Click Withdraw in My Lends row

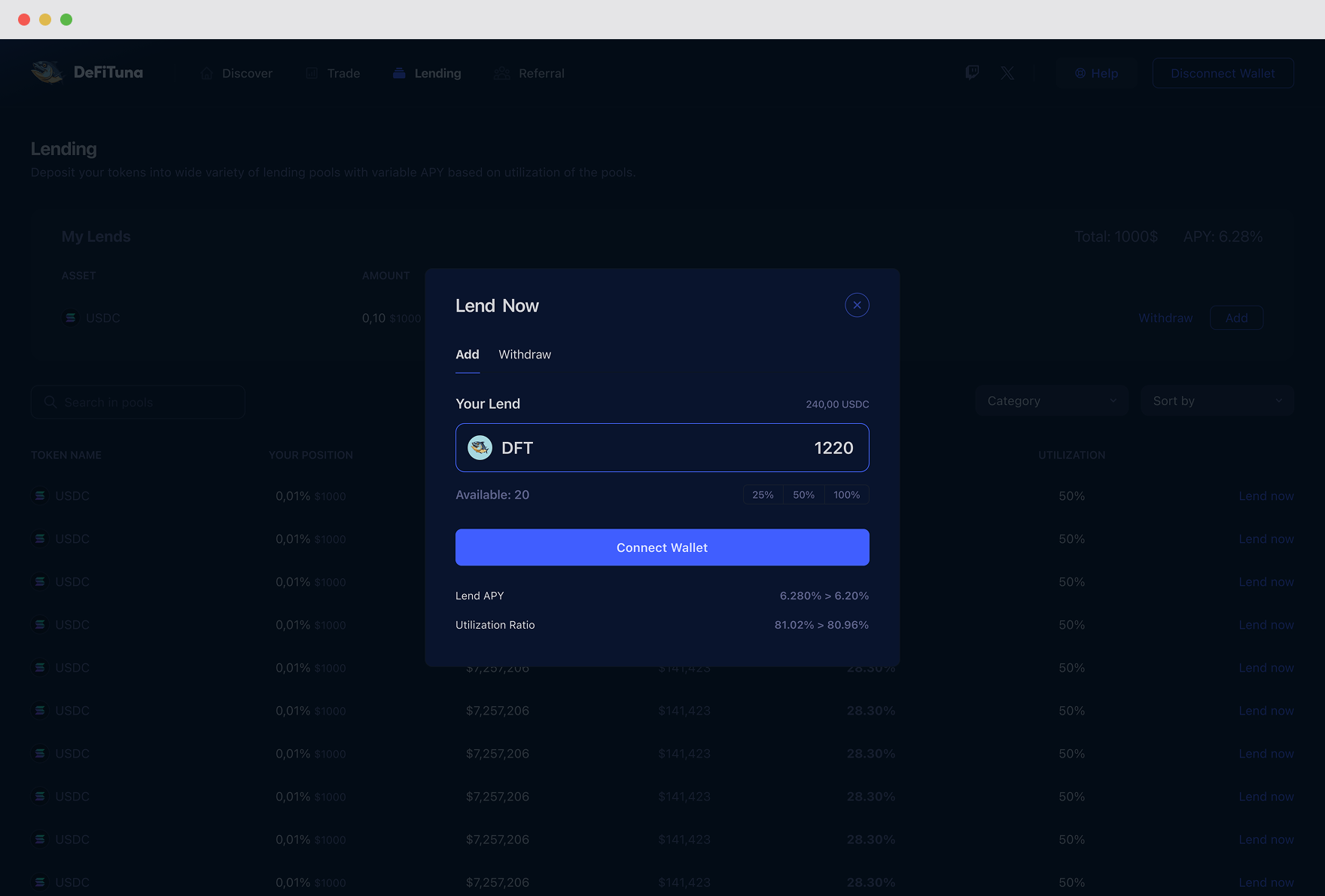coord(1165,318)
